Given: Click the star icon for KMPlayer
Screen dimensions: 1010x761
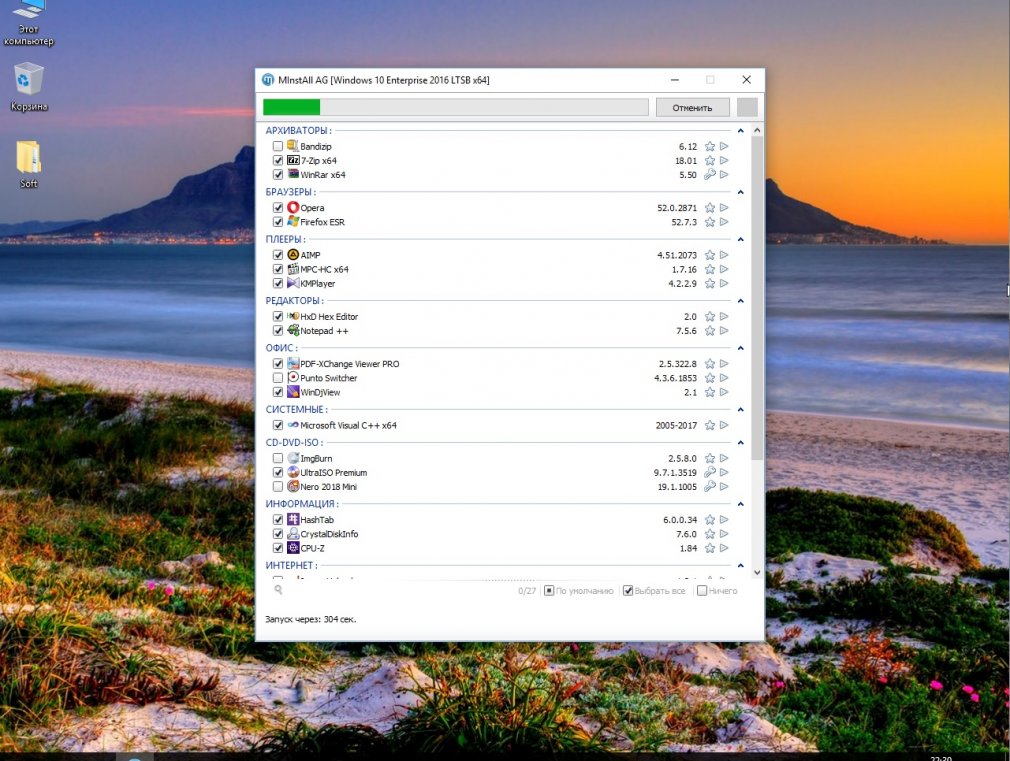Looking at the screenshot, I should click(709, 284).
